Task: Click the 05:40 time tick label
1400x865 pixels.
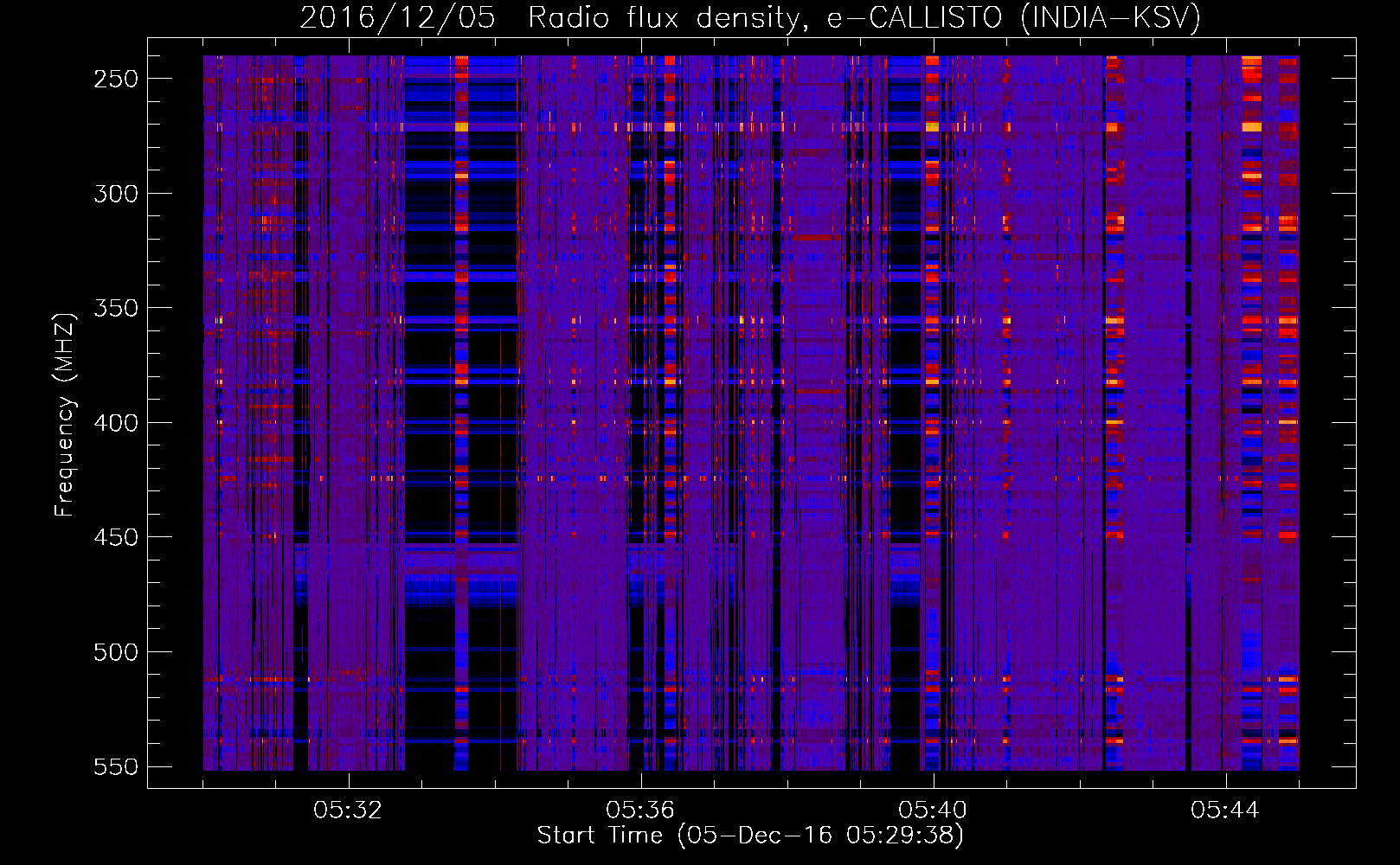Action: click(933, 811)
